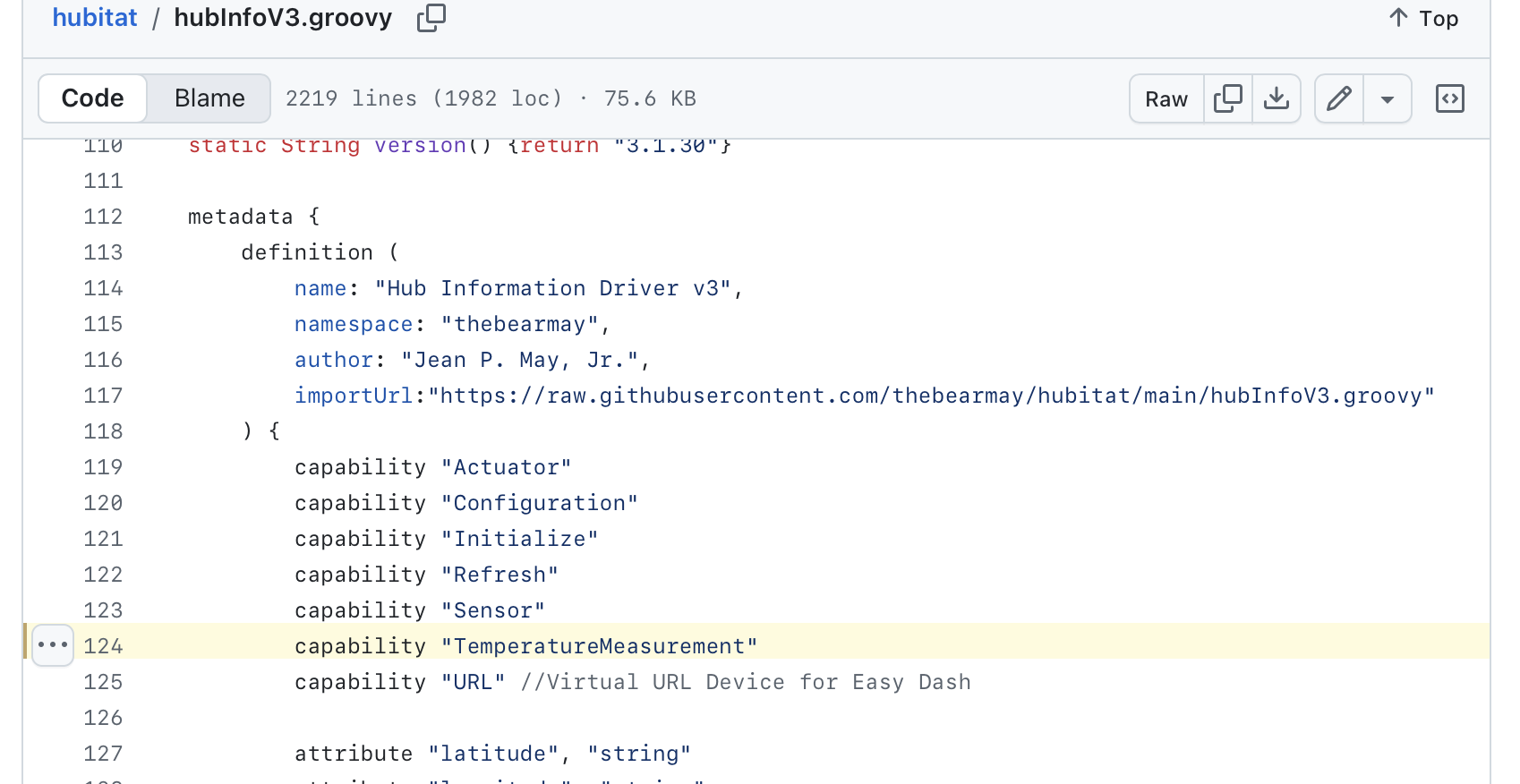
Task: Select line number 125
Action: pyautogui.click(x=103, y=682)
